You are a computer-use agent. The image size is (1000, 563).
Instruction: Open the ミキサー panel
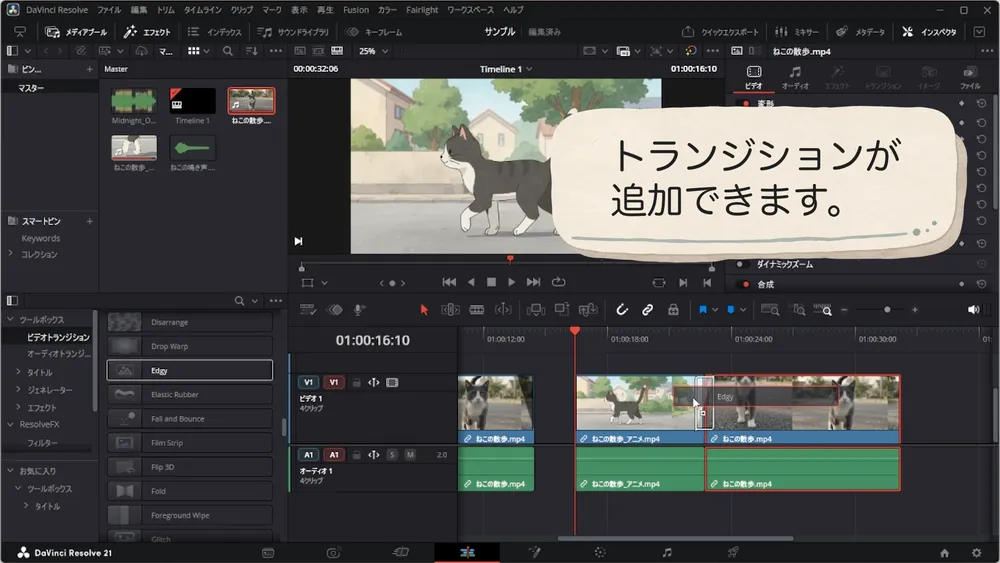(x=797, y=32)
